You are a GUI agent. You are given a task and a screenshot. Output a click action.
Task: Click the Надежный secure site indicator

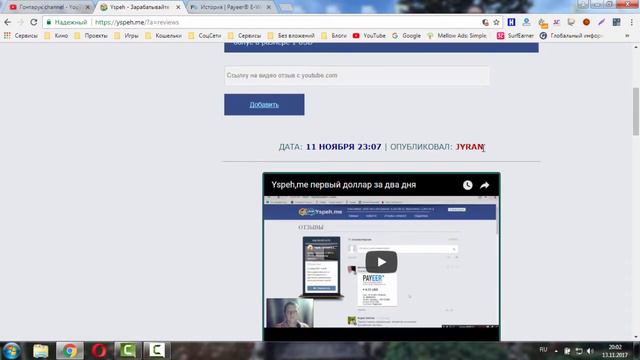[67, 22]
